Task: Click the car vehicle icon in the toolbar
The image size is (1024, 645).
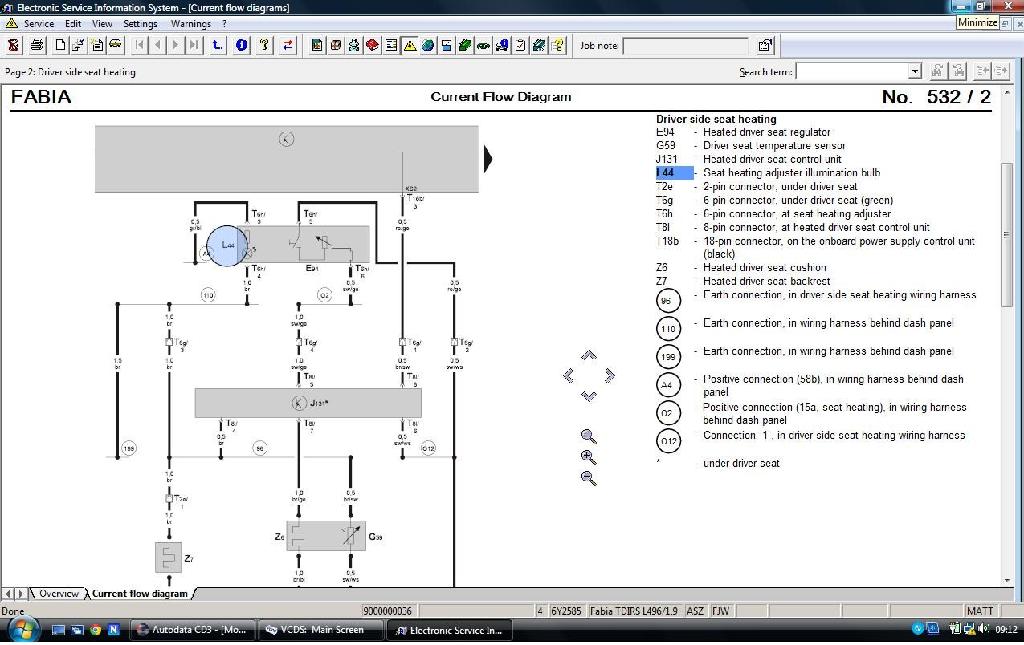Action: (x=116, y=45)
